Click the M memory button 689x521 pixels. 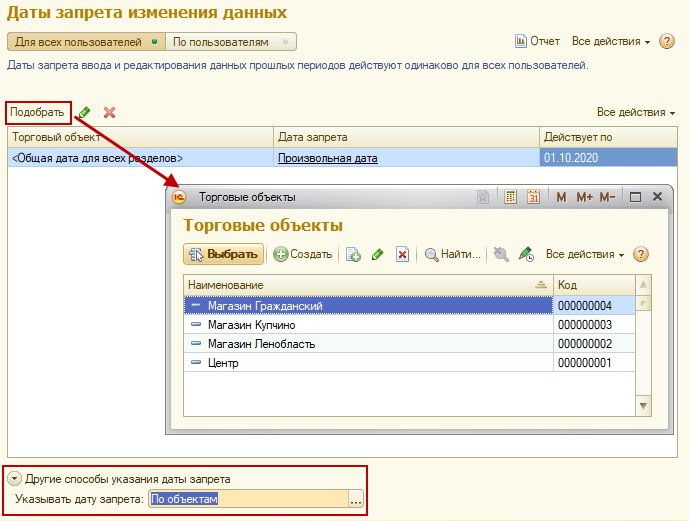[561, 197]
